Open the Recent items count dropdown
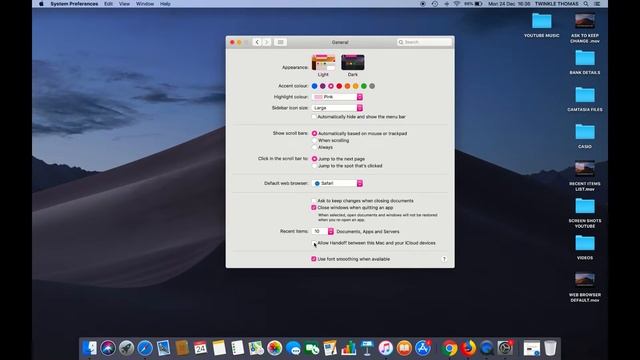The image size is (640, 360). pyautogui.click(x=323, y=231)
